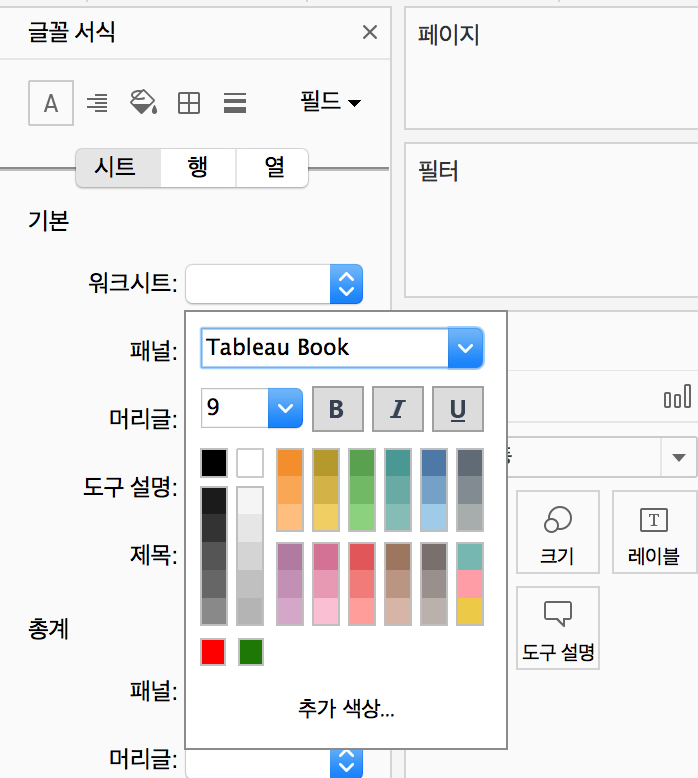Click the 필터 shelf
The width and height of the screenshot is (698, 778).
point(552,220)
